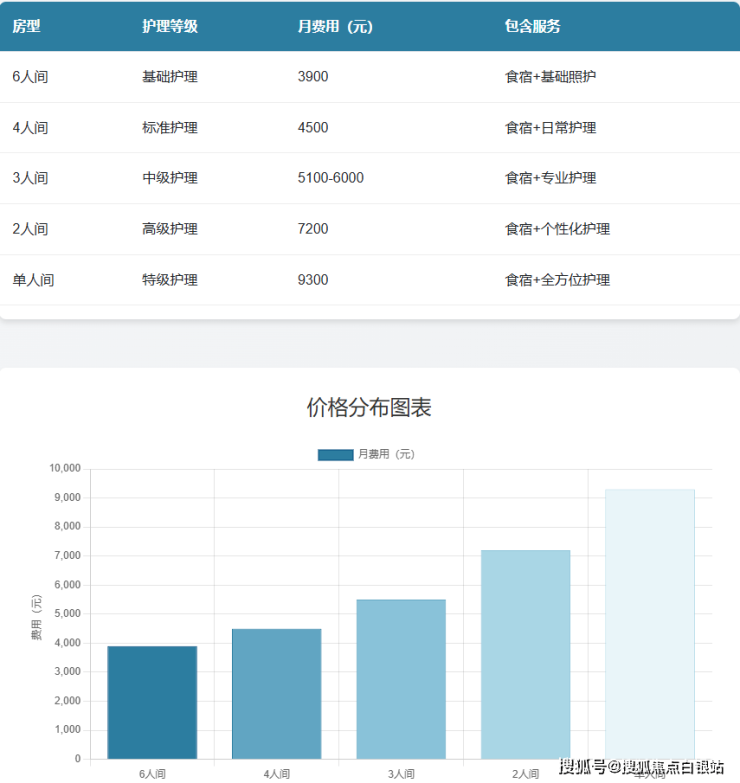The image size is (740, 783).
Task: Click the 6人间 table row cell
Action: coord(30,76)
